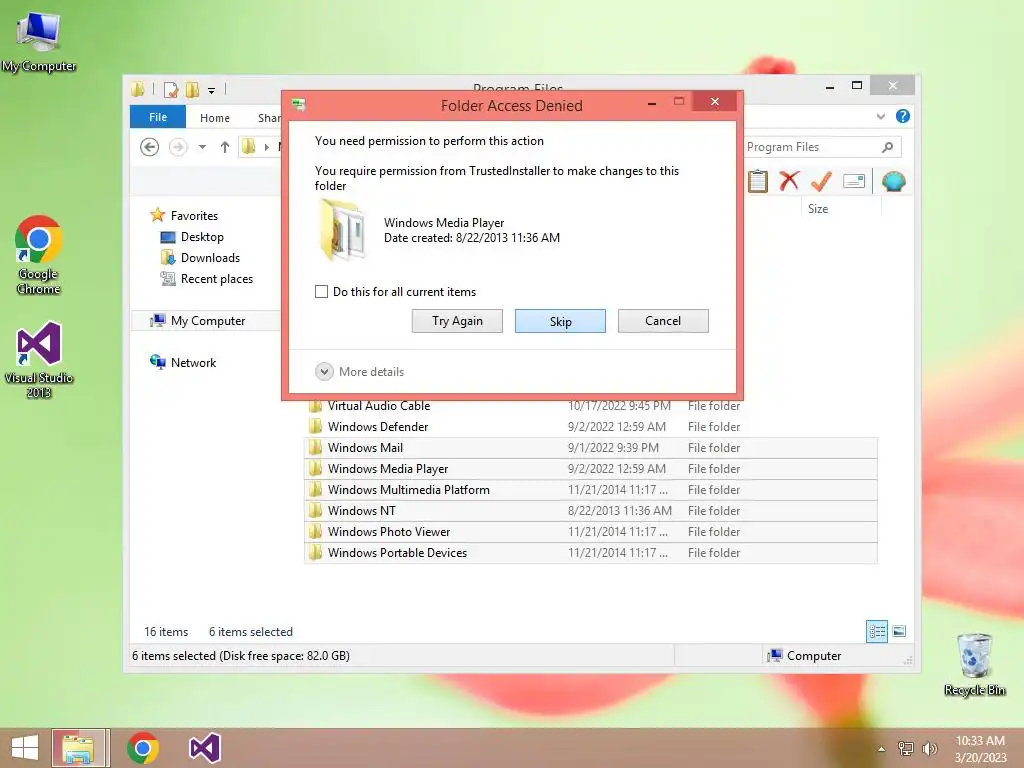1024x768 pixels.
Task: Open the Recycle Bin desktop icon
Action: pos(974,665)
